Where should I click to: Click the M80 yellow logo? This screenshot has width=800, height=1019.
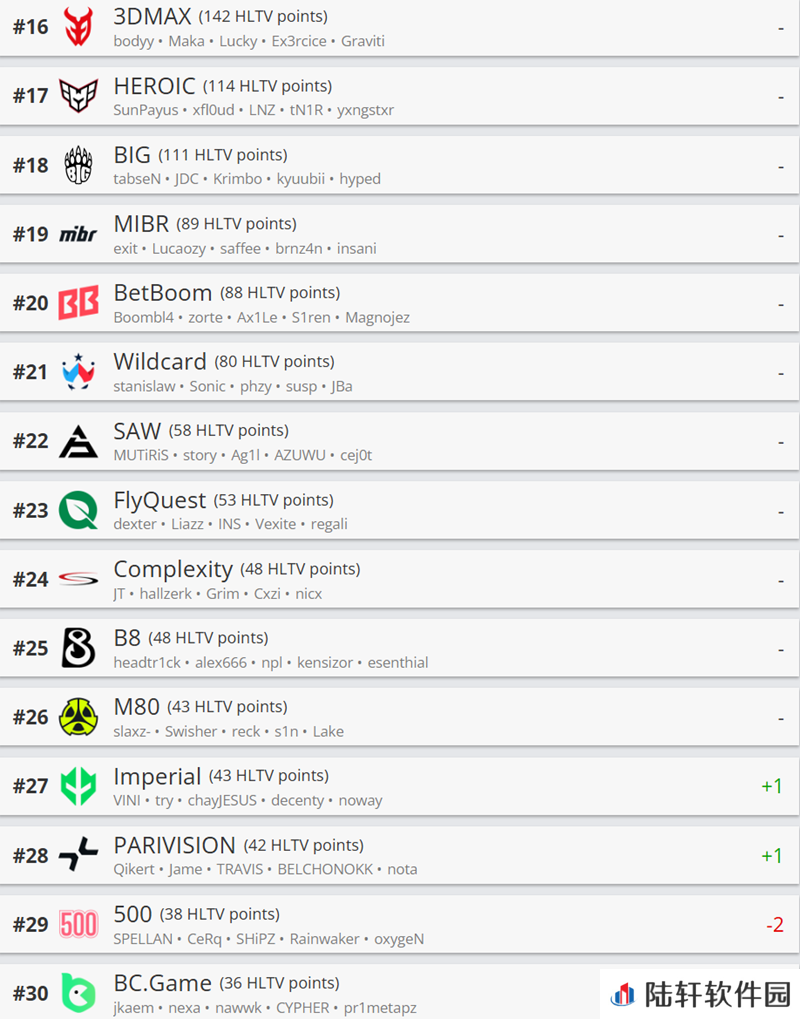(x=78, y=717)
